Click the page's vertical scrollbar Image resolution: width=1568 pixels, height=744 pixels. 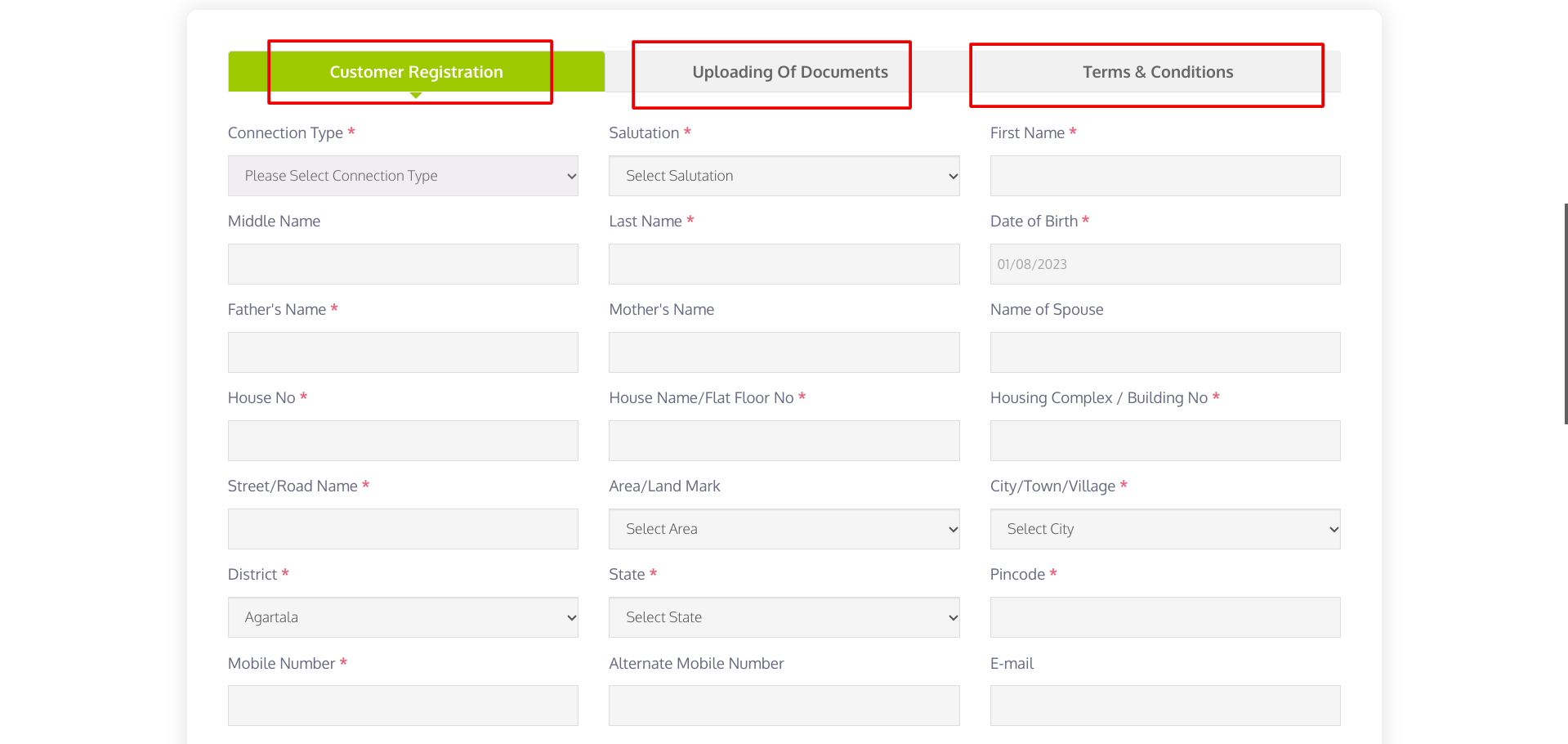pyautogui.click(x=1565, y=314)
